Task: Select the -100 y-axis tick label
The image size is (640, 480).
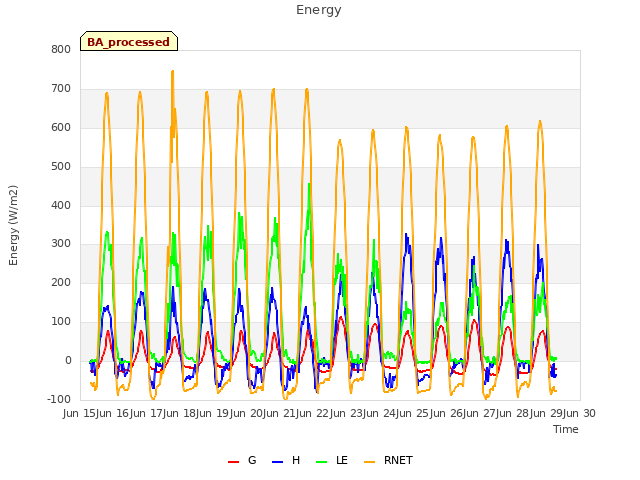Action: tap(59, 399)
